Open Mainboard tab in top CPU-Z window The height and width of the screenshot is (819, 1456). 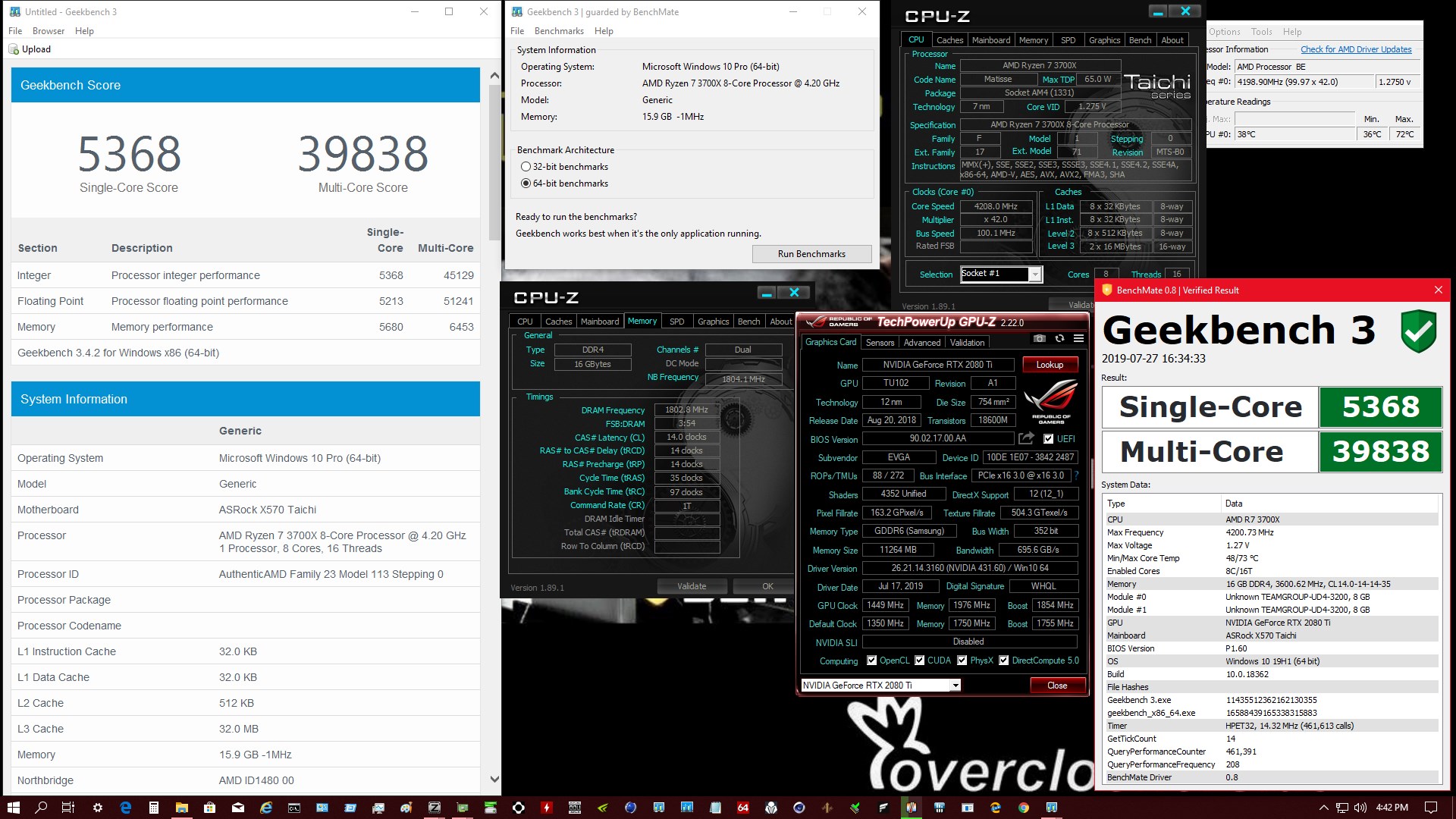991,40
